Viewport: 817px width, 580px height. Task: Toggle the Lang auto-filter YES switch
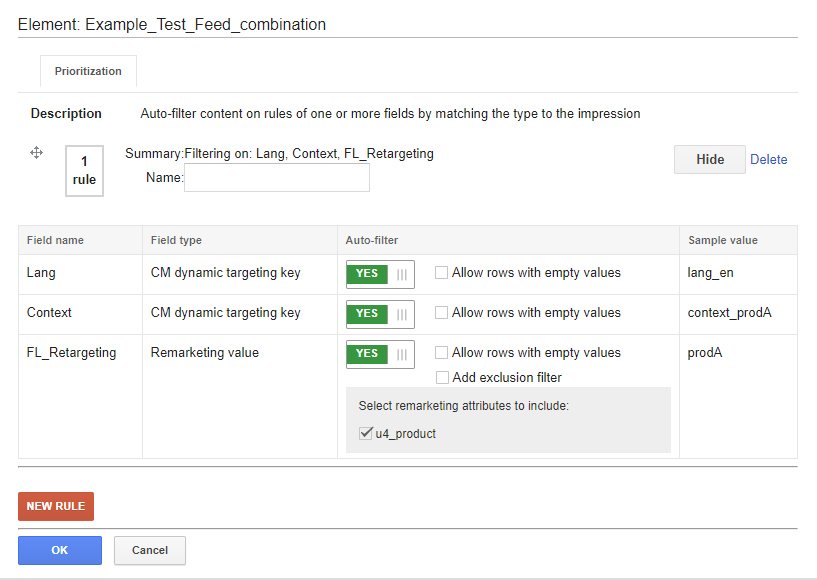click(380, 274)
